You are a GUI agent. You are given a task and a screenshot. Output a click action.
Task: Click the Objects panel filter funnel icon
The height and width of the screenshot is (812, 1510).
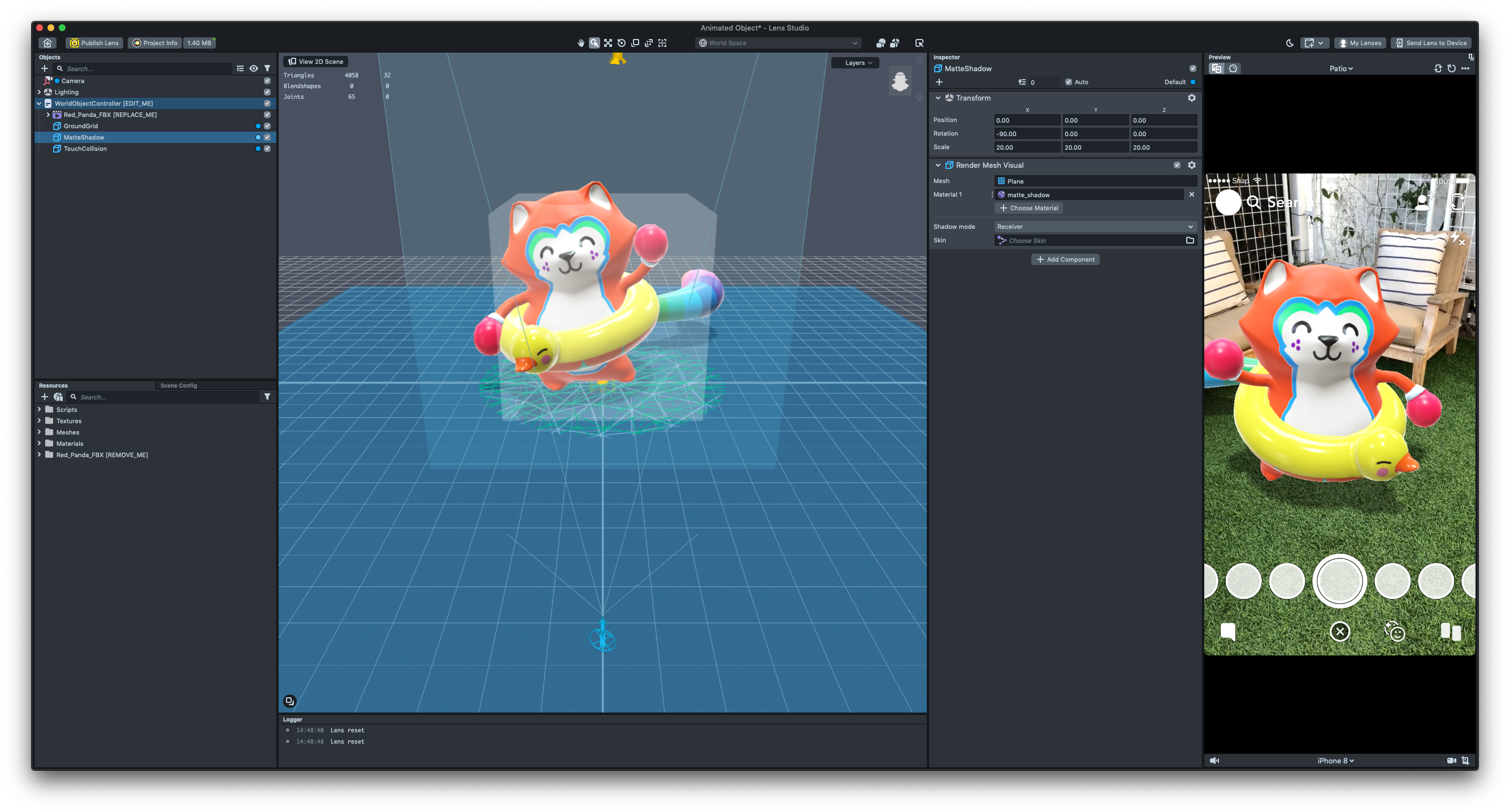coord(267,68)
